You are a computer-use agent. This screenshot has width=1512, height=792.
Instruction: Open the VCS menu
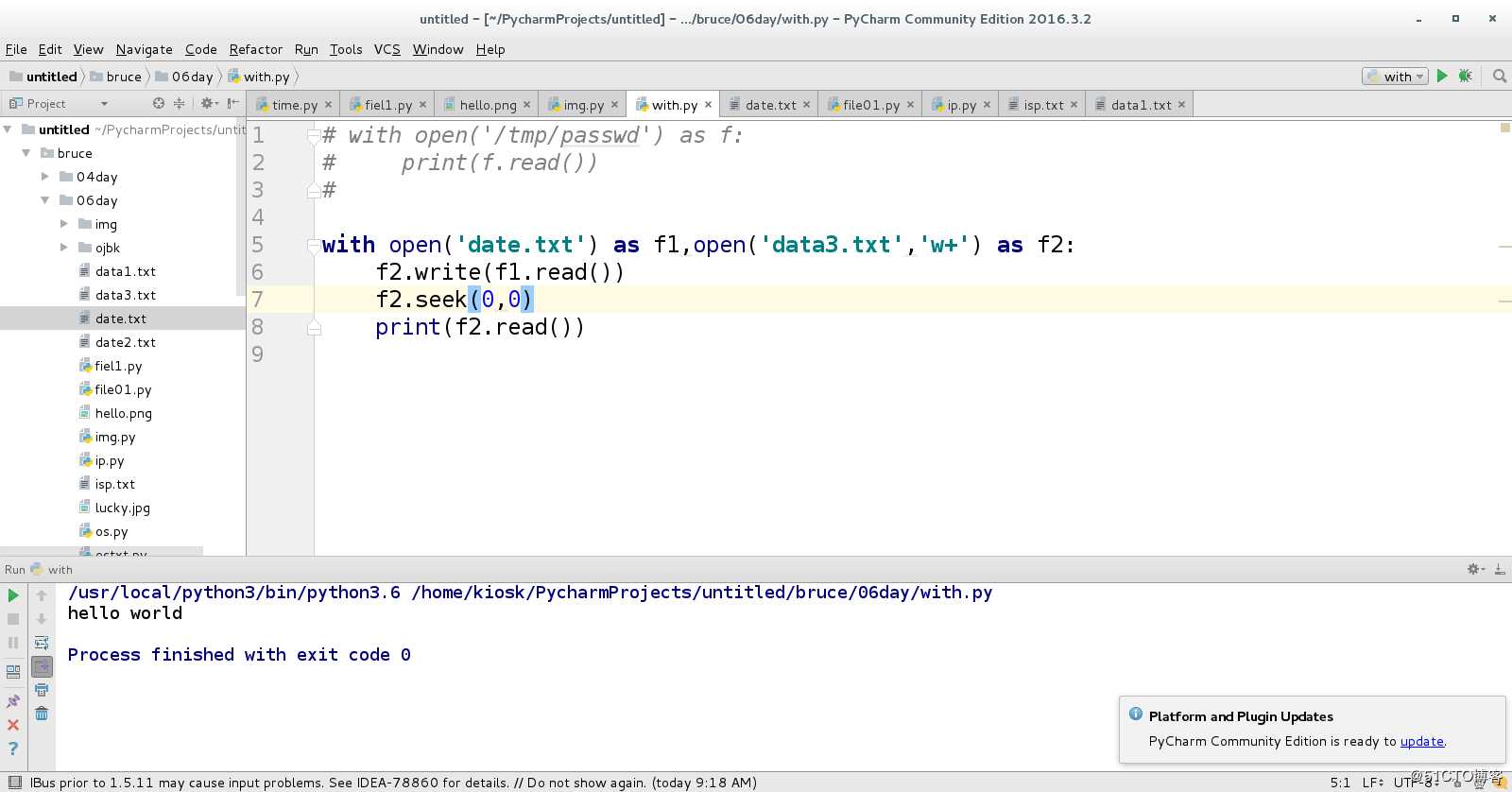click(387, 49)
